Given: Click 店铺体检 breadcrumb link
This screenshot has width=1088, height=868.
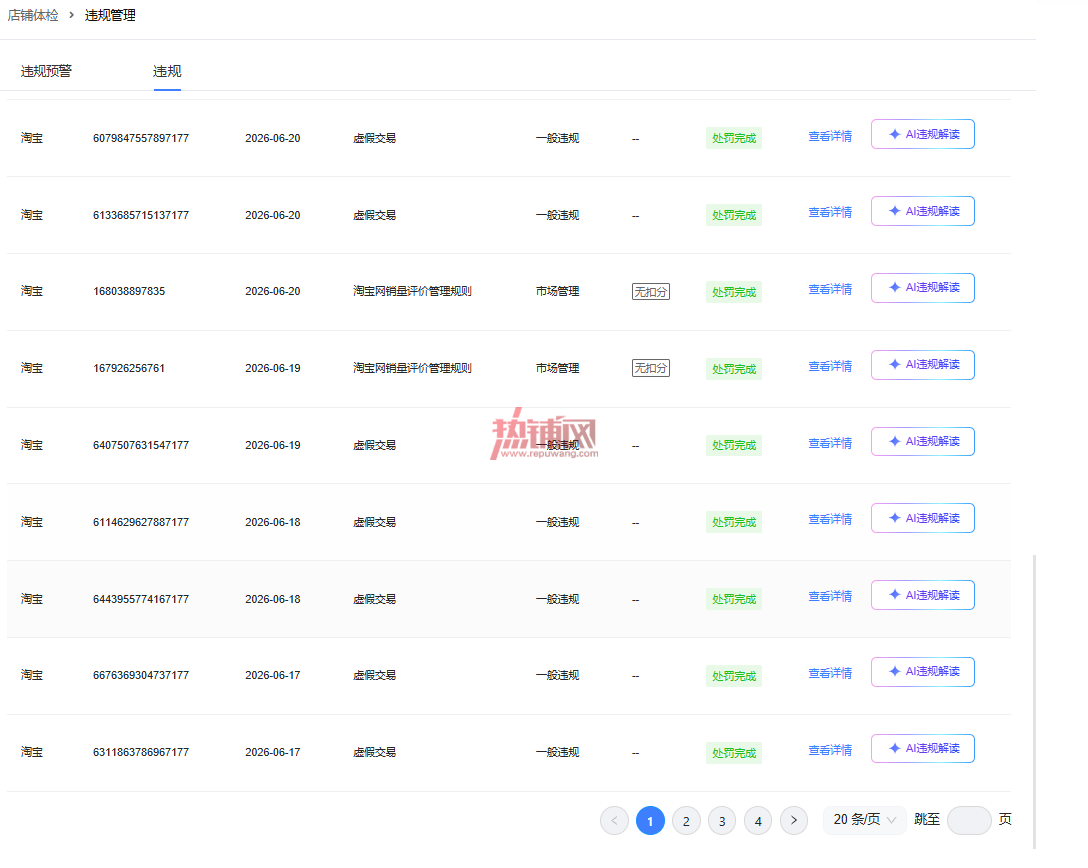Looking at the screenshot, I should 33,15.
